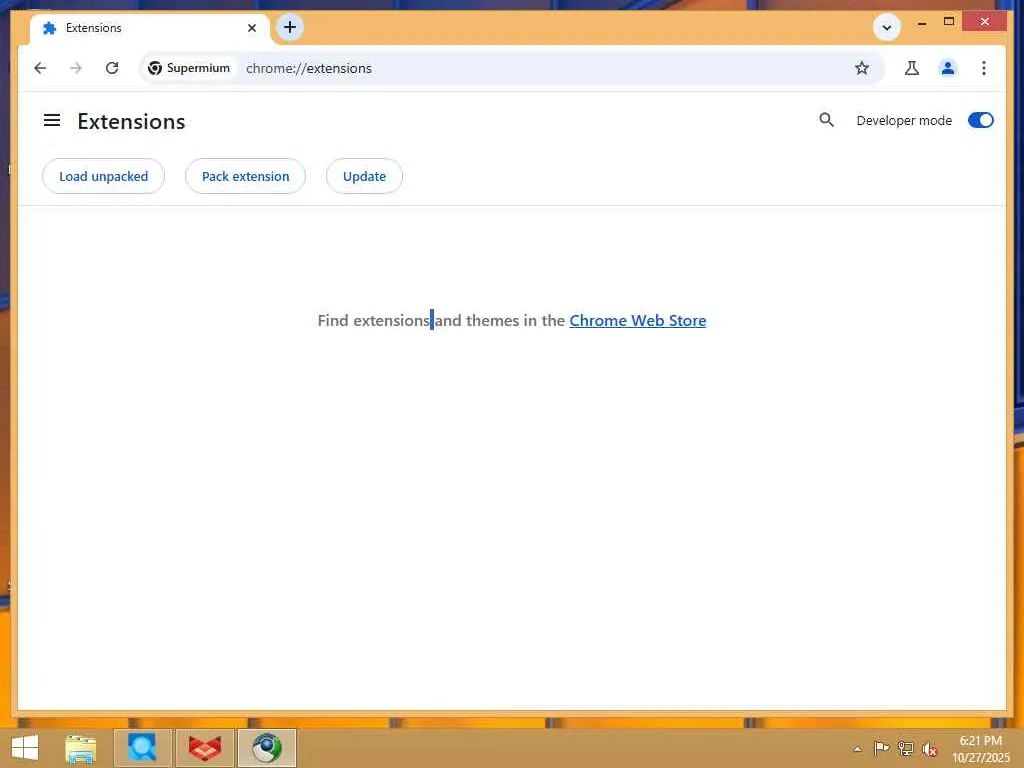Open the magnifier search app in taskbar
This screenshot has width=1024, height=768.
(x=142, y=748)
